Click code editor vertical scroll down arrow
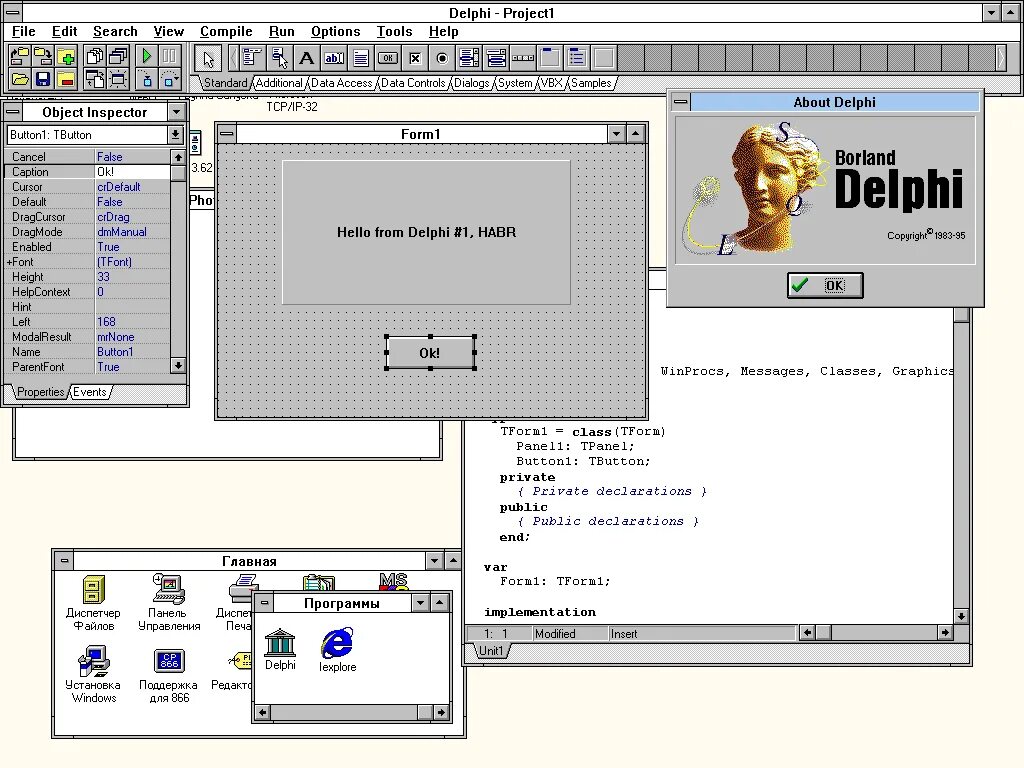The height and width of the screenshot is (768, 1024). tap(961, 616)
